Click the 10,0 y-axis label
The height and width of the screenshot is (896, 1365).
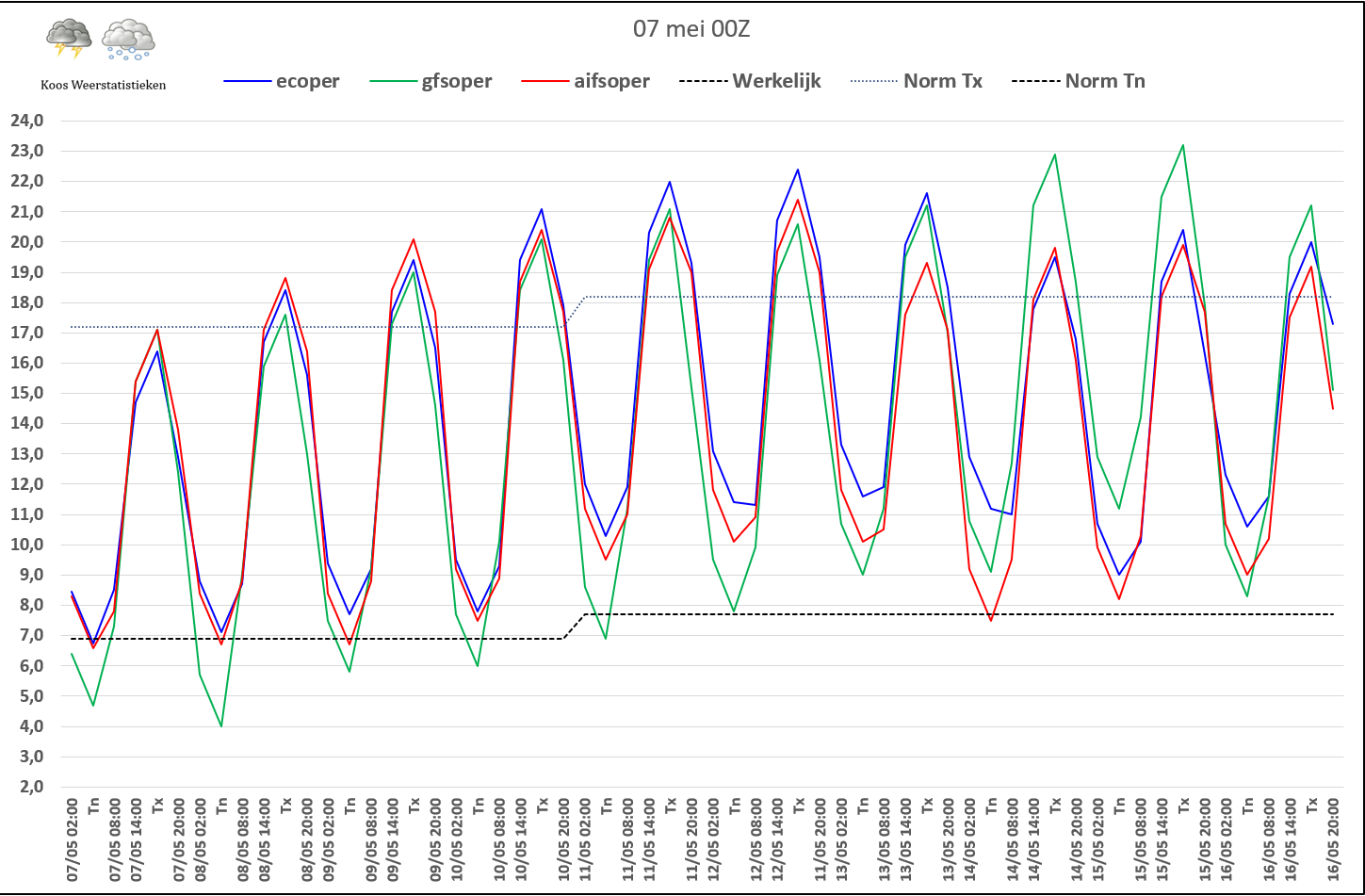pyautogui.click(x=26, y=545)
